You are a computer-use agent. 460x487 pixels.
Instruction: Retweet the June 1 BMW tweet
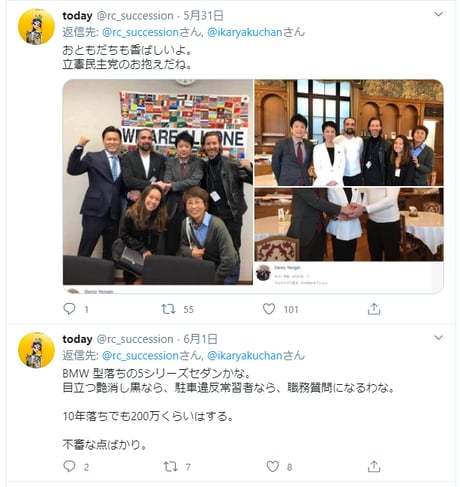[x=170, y=466]
